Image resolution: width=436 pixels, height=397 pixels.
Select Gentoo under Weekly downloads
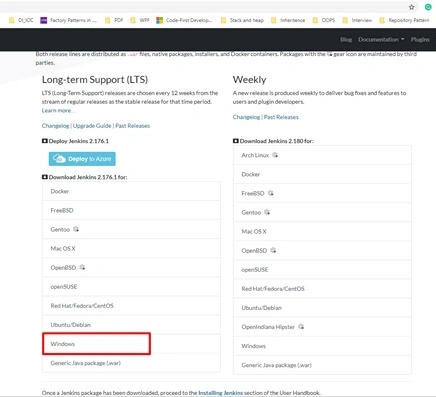[x=322, y=212]
